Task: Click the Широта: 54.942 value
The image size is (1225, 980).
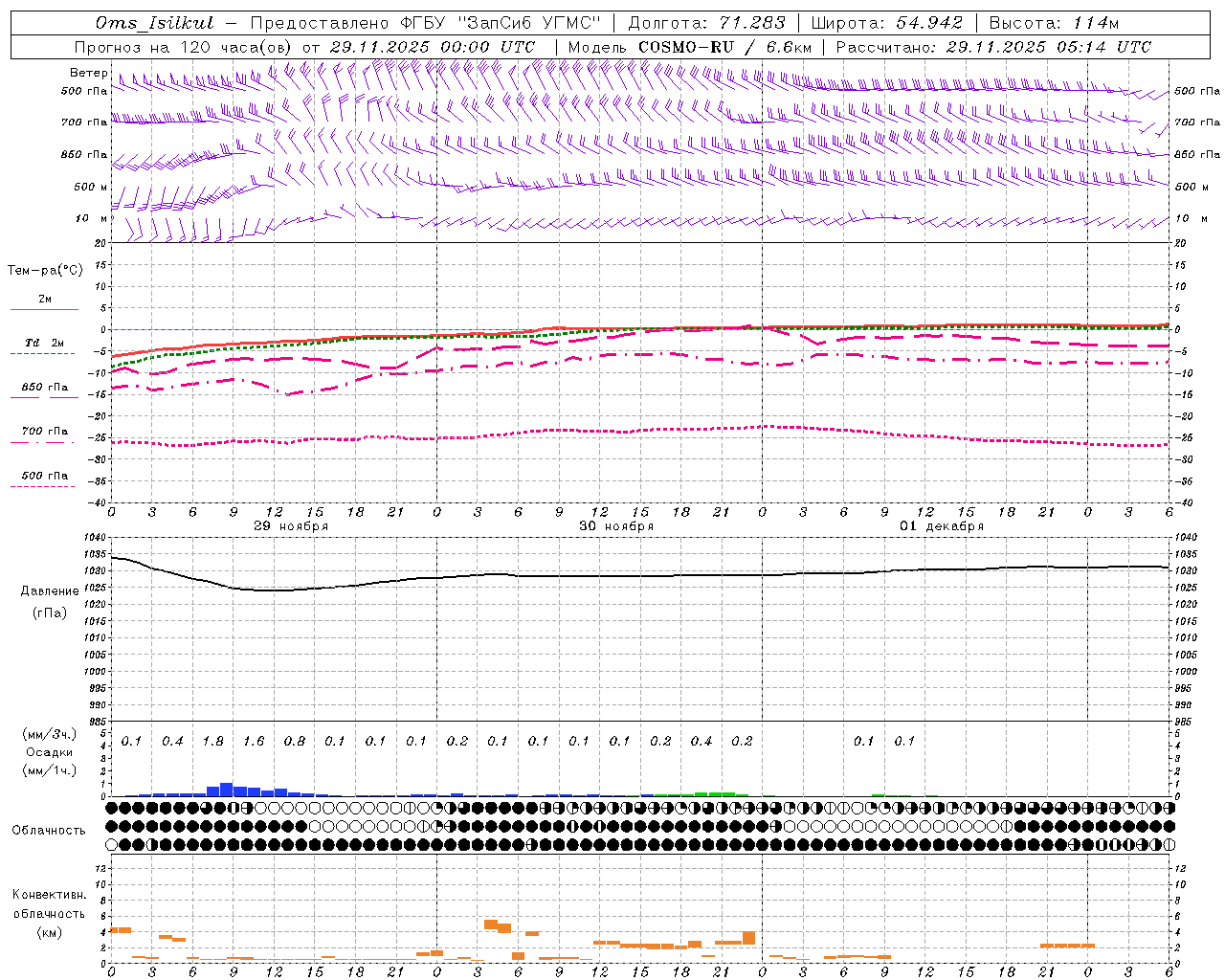Action: coord(886,23)
